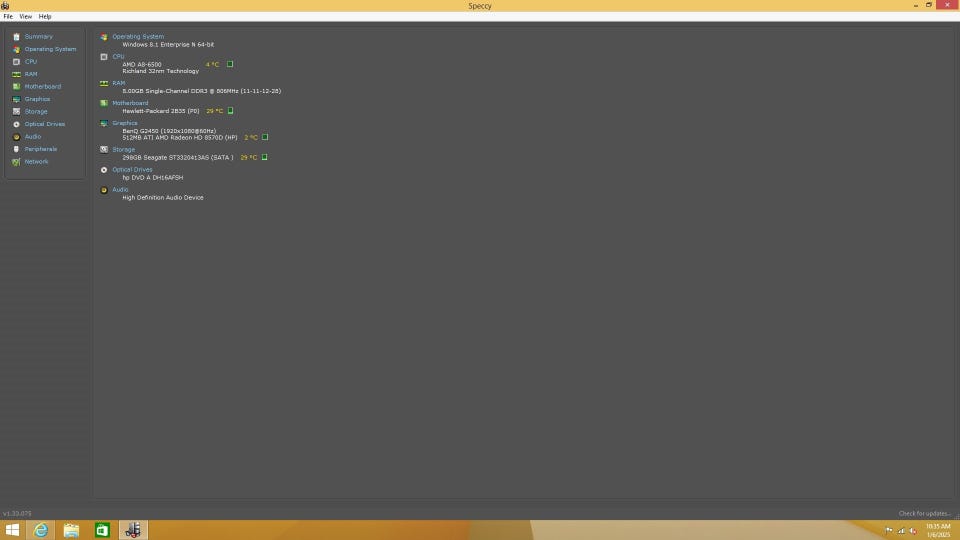
Task: Click the Motherboard temperature value beside Hewlett-Packard
Action: point(214,111)
